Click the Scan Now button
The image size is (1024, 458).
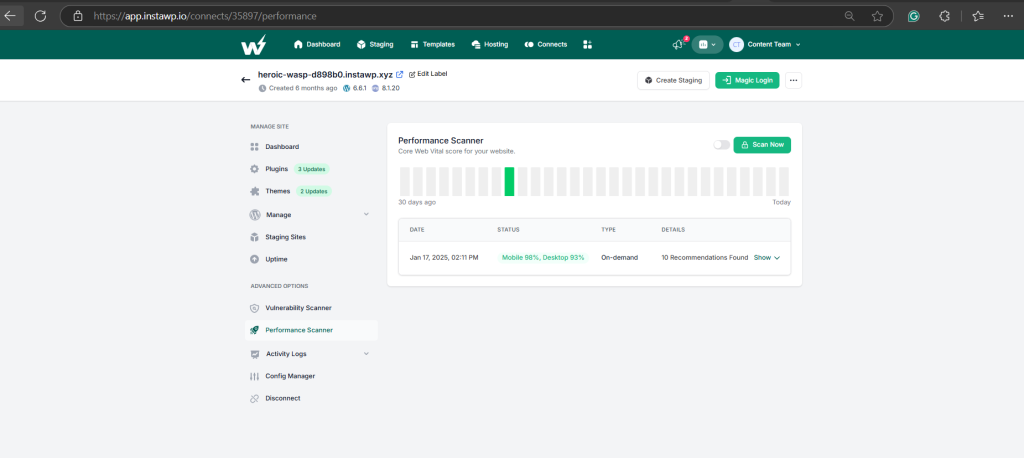point(762,144)
